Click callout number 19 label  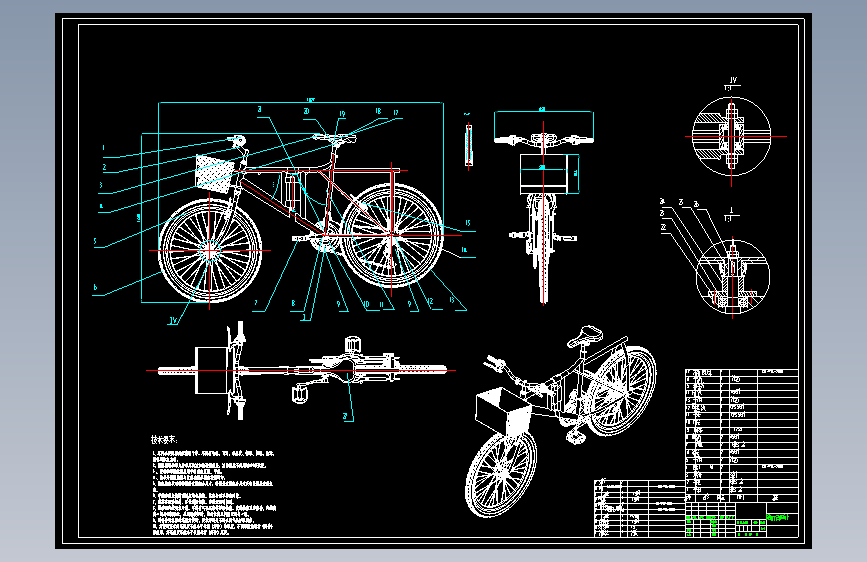pos(342,114)
